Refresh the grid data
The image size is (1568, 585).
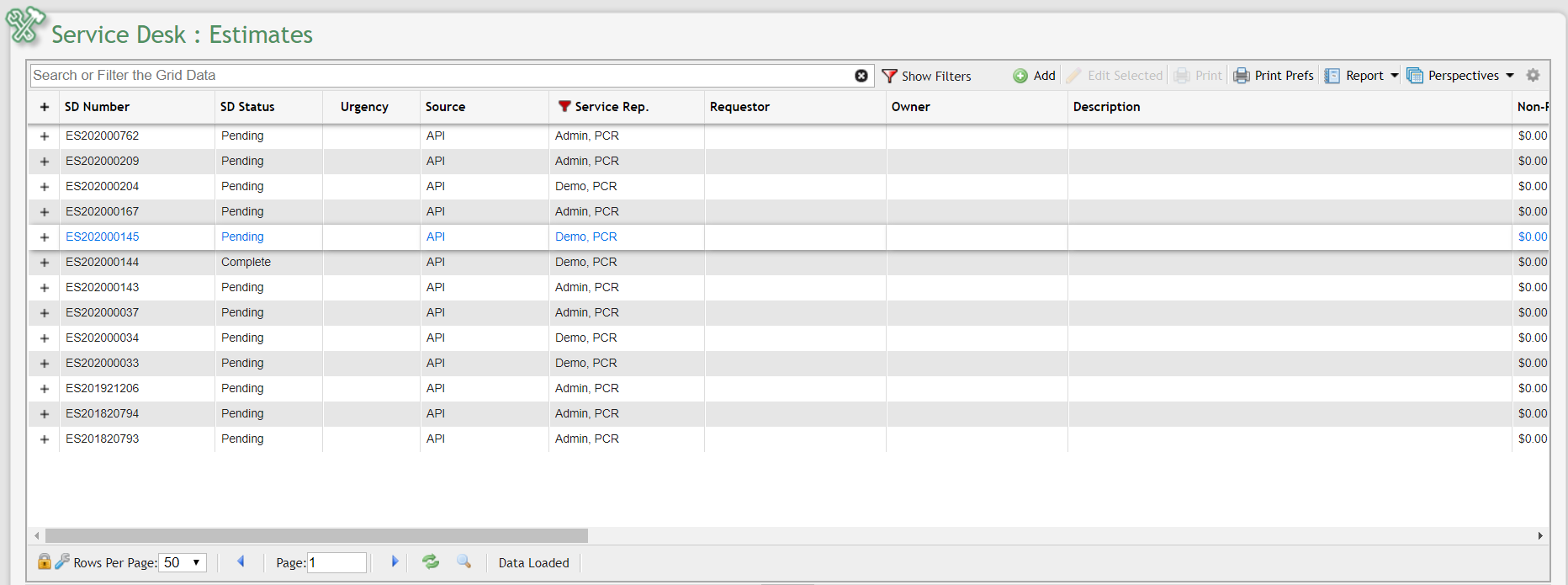point(431,561)
